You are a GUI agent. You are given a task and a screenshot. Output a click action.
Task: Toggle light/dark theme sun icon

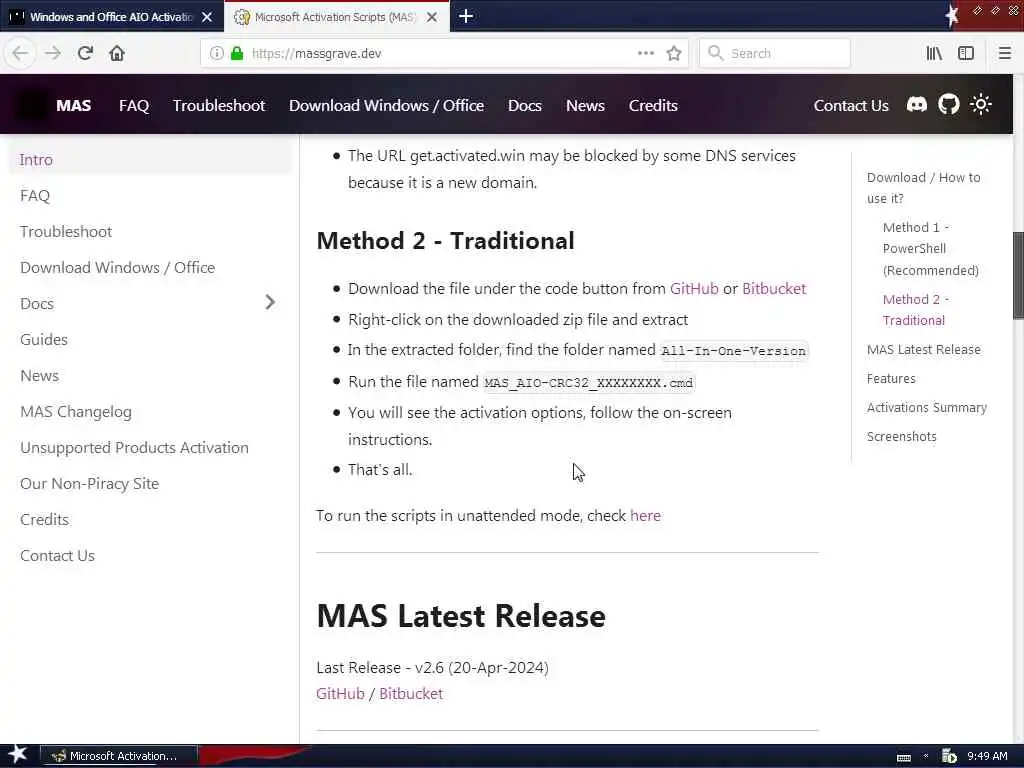tap(980, 104)
